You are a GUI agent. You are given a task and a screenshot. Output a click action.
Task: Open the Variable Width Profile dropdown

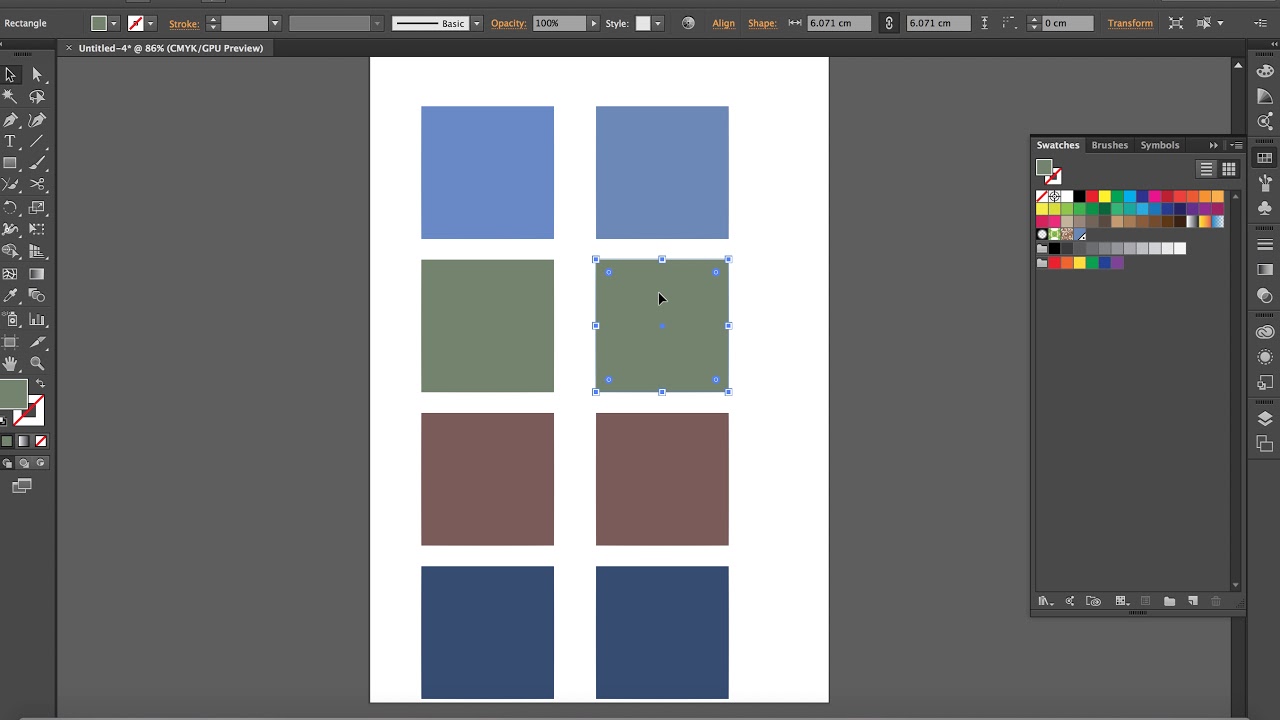click(x=376, y=23)
